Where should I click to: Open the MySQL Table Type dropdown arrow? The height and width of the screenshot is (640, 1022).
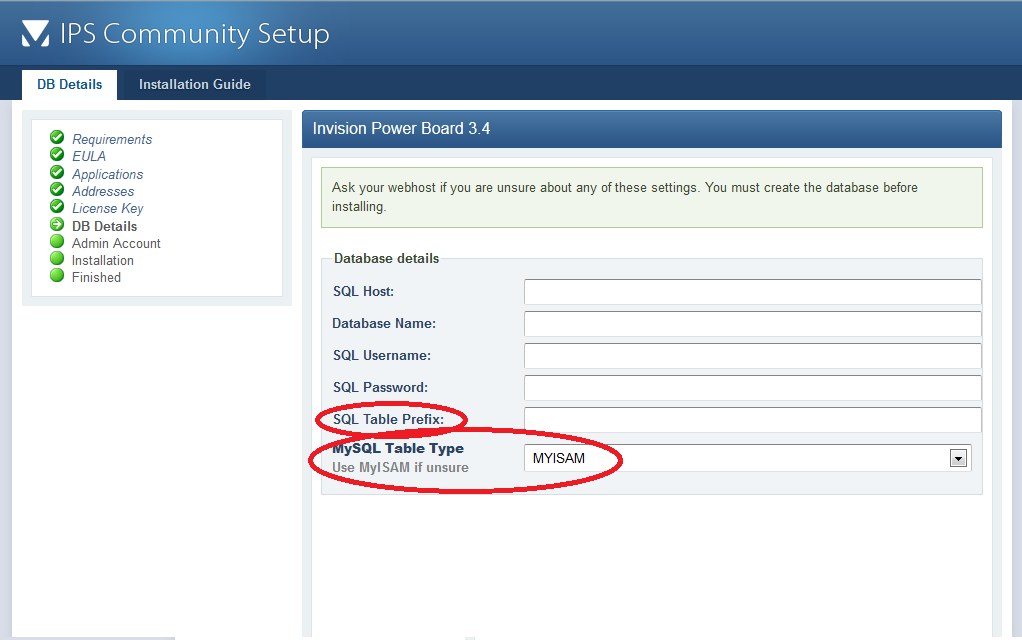(957, 459)
